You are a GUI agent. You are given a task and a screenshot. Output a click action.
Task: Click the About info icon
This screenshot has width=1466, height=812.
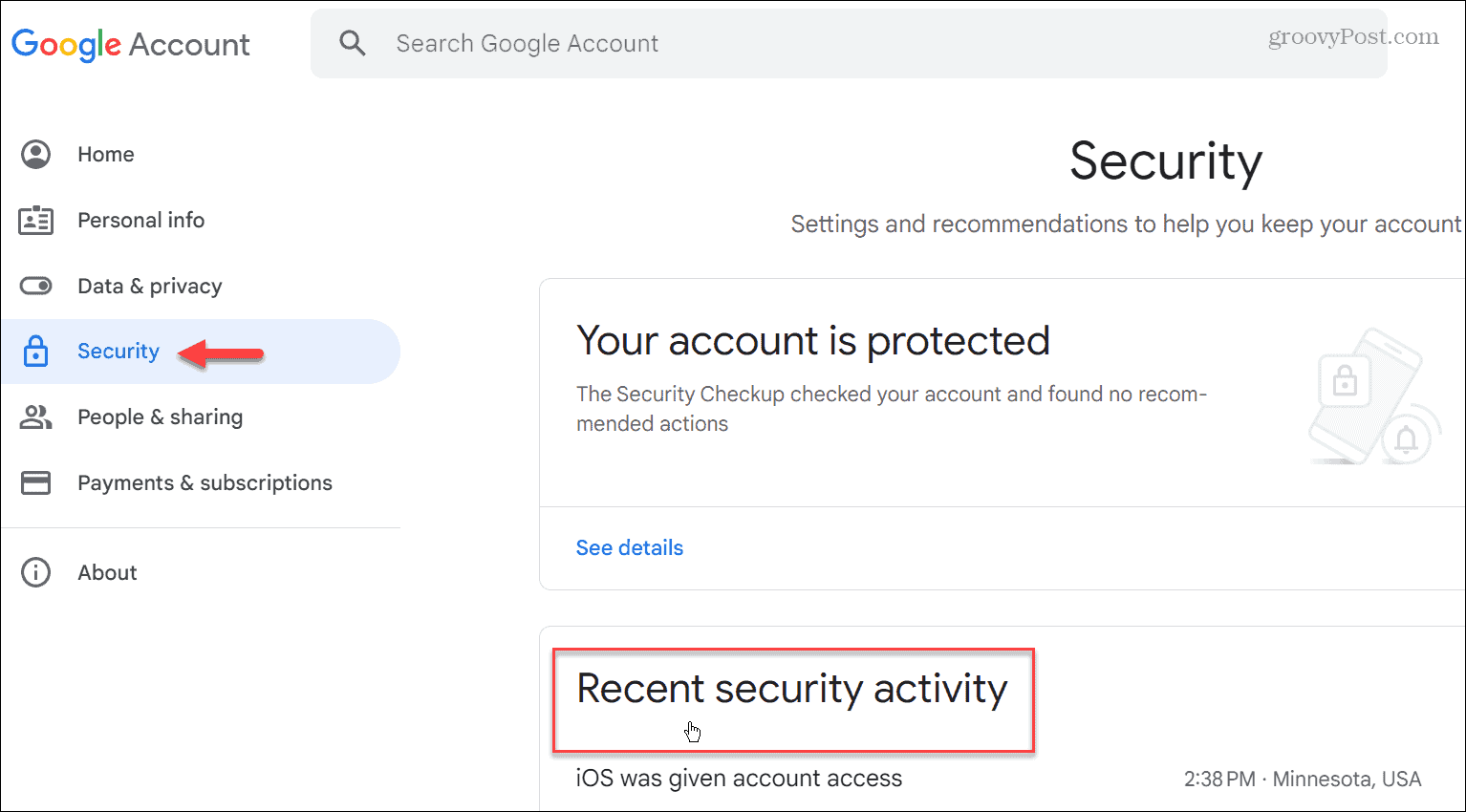(x=35, y=571)
